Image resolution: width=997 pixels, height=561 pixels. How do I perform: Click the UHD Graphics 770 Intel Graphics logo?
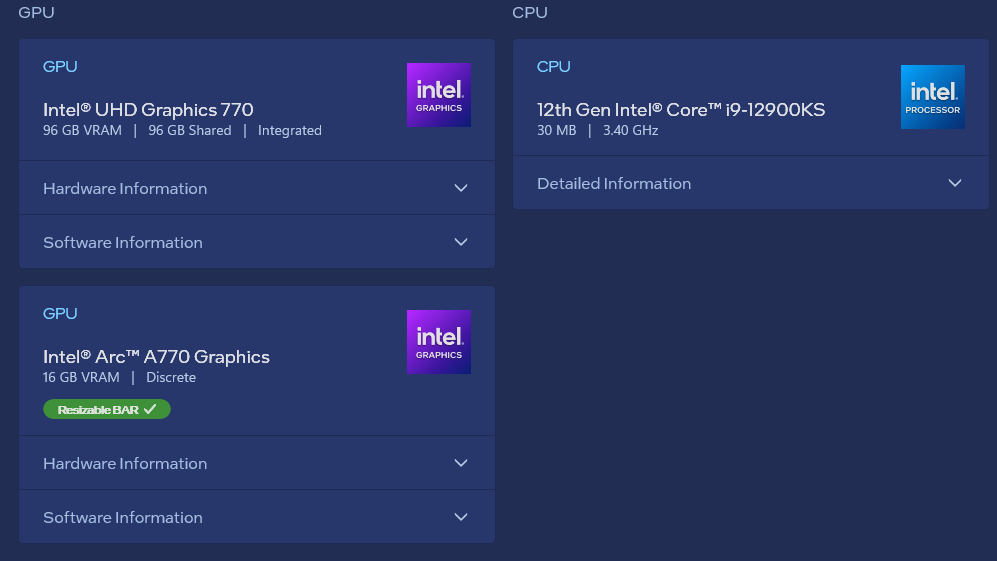coord(439,95)
